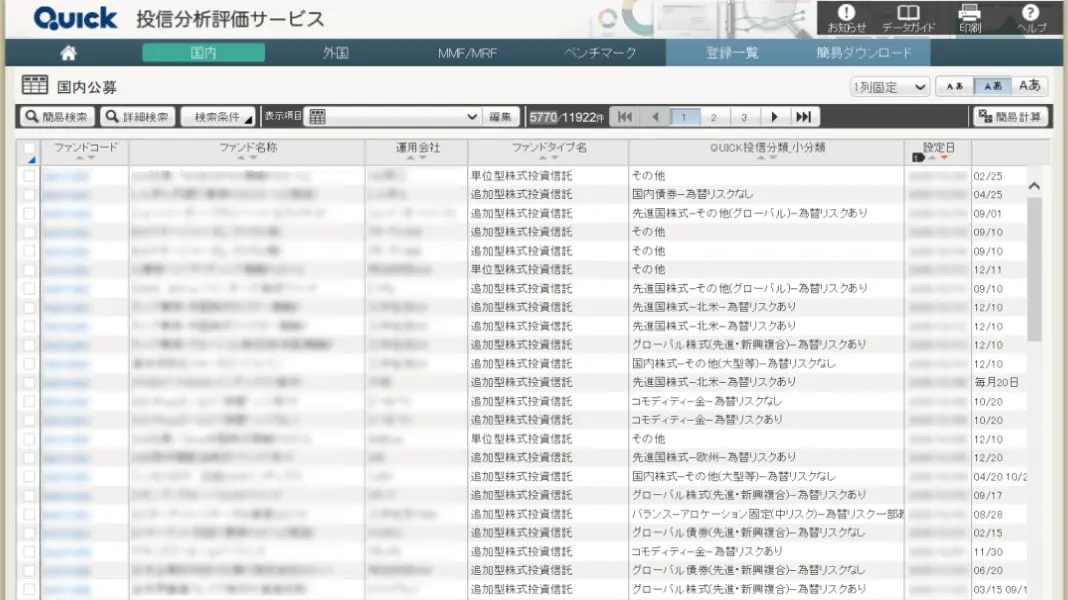
Task: Sort by QUICK投信分類_小分類 column arrows
Action: [766, 158]
